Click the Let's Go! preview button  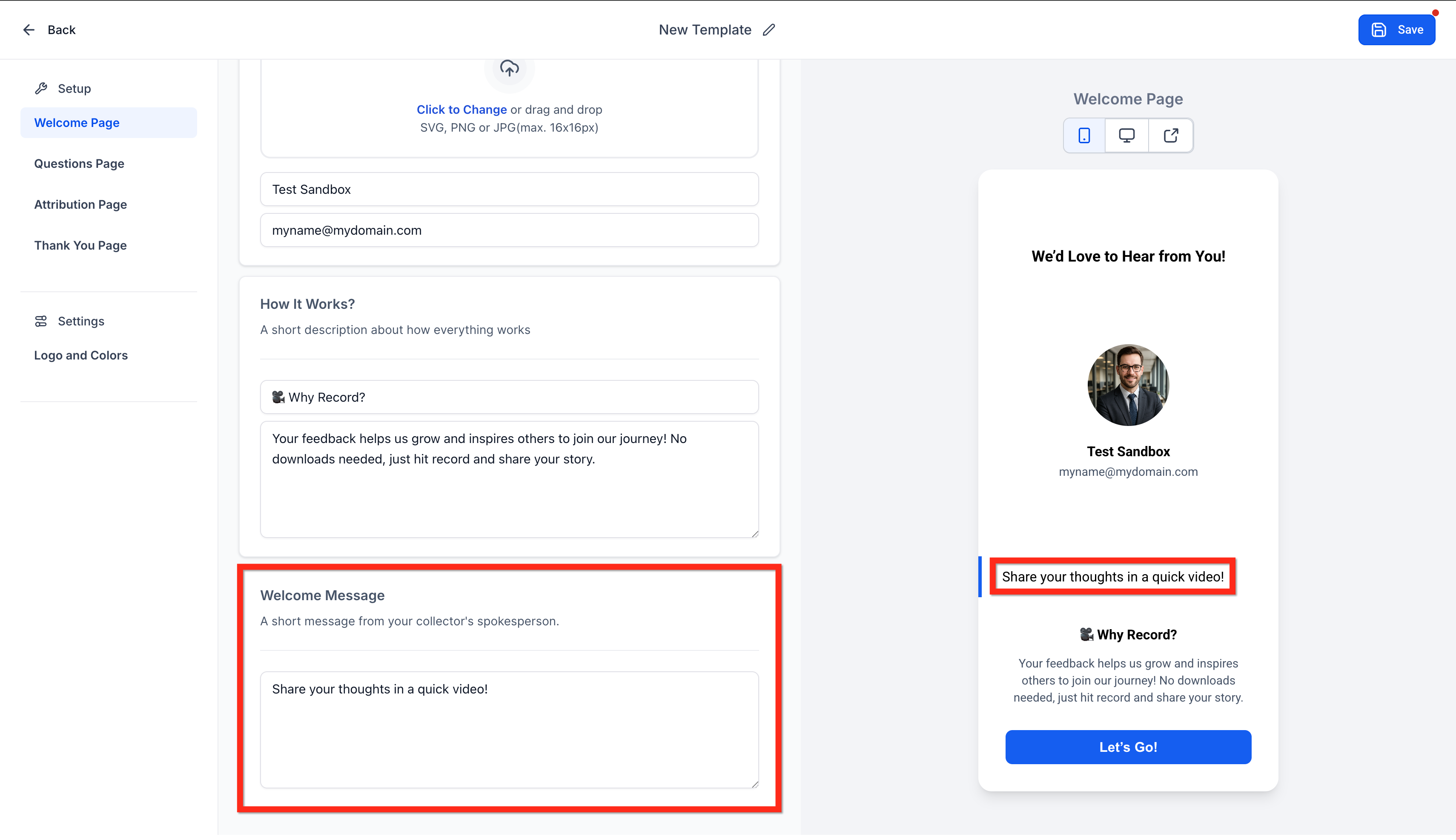pos(1128,747)
